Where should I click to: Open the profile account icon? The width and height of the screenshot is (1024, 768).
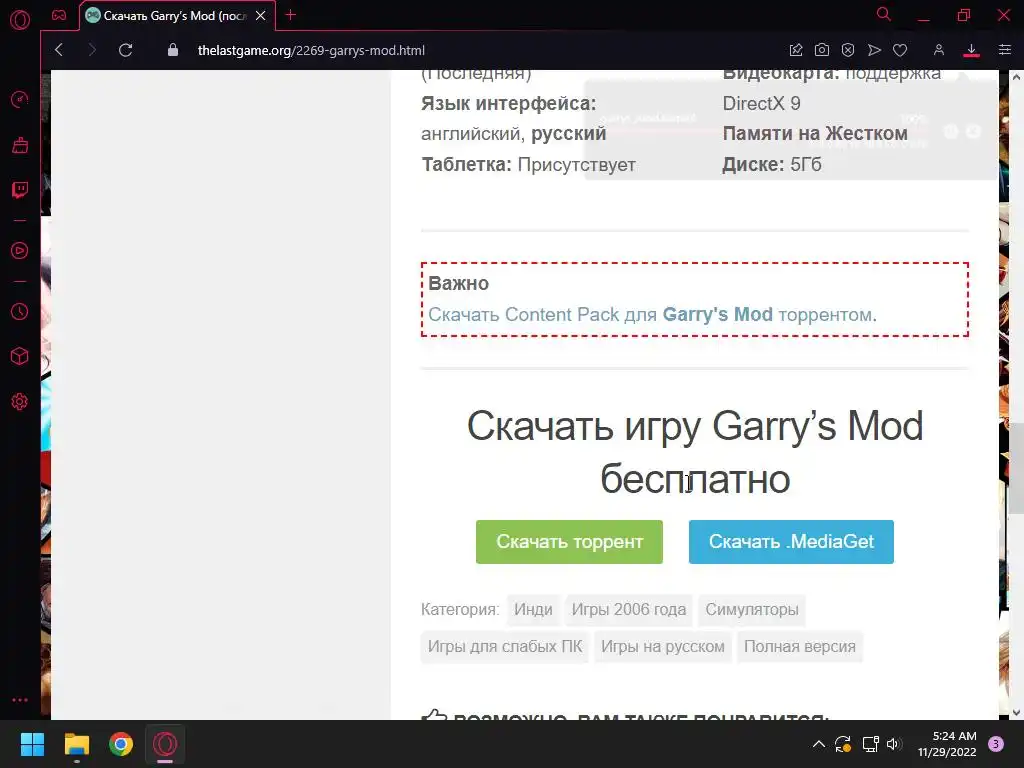tap(938, 50)
